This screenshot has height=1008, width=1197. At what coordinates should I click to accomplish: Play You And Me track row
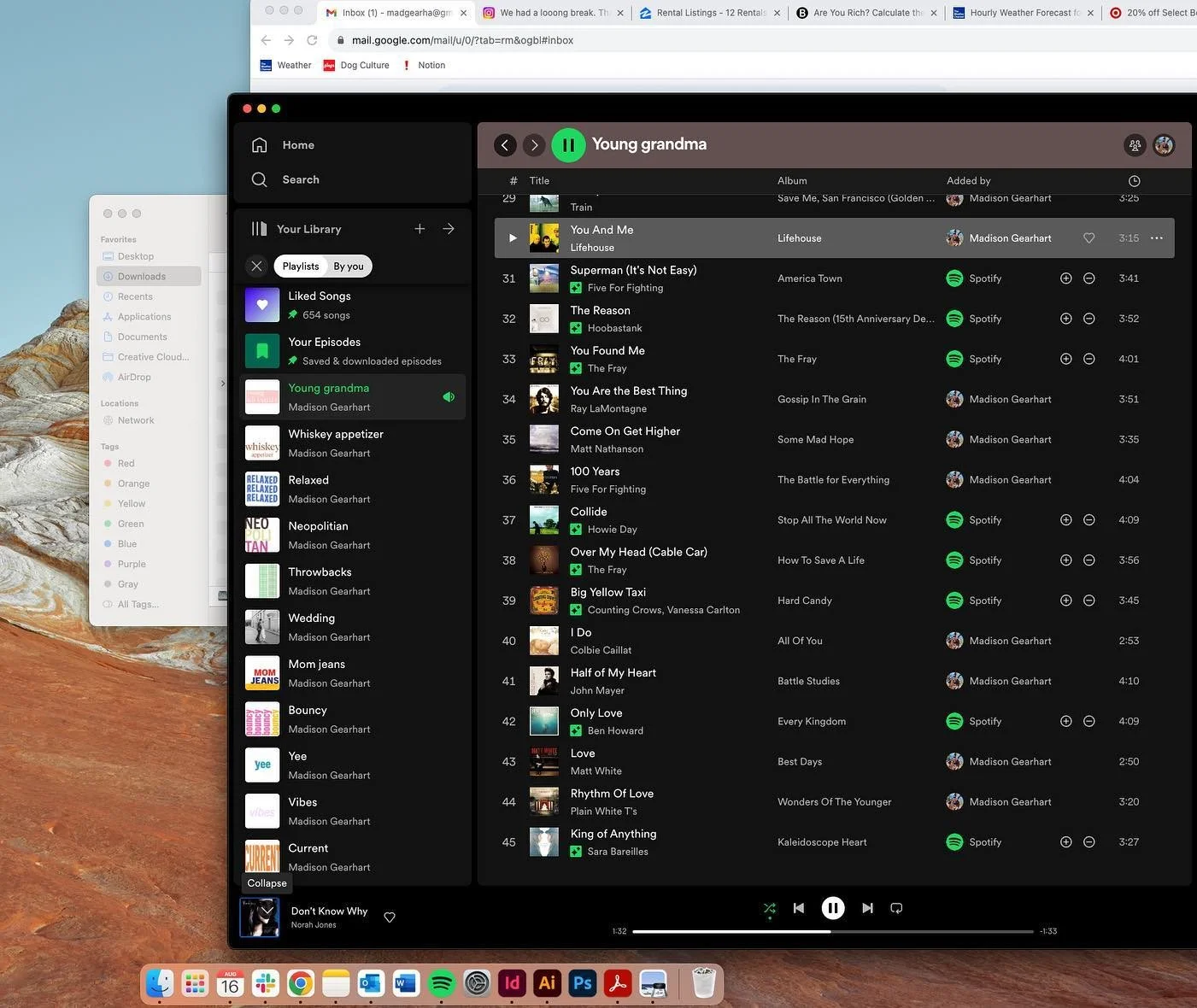pyautogui.click(x=513, y=238)
